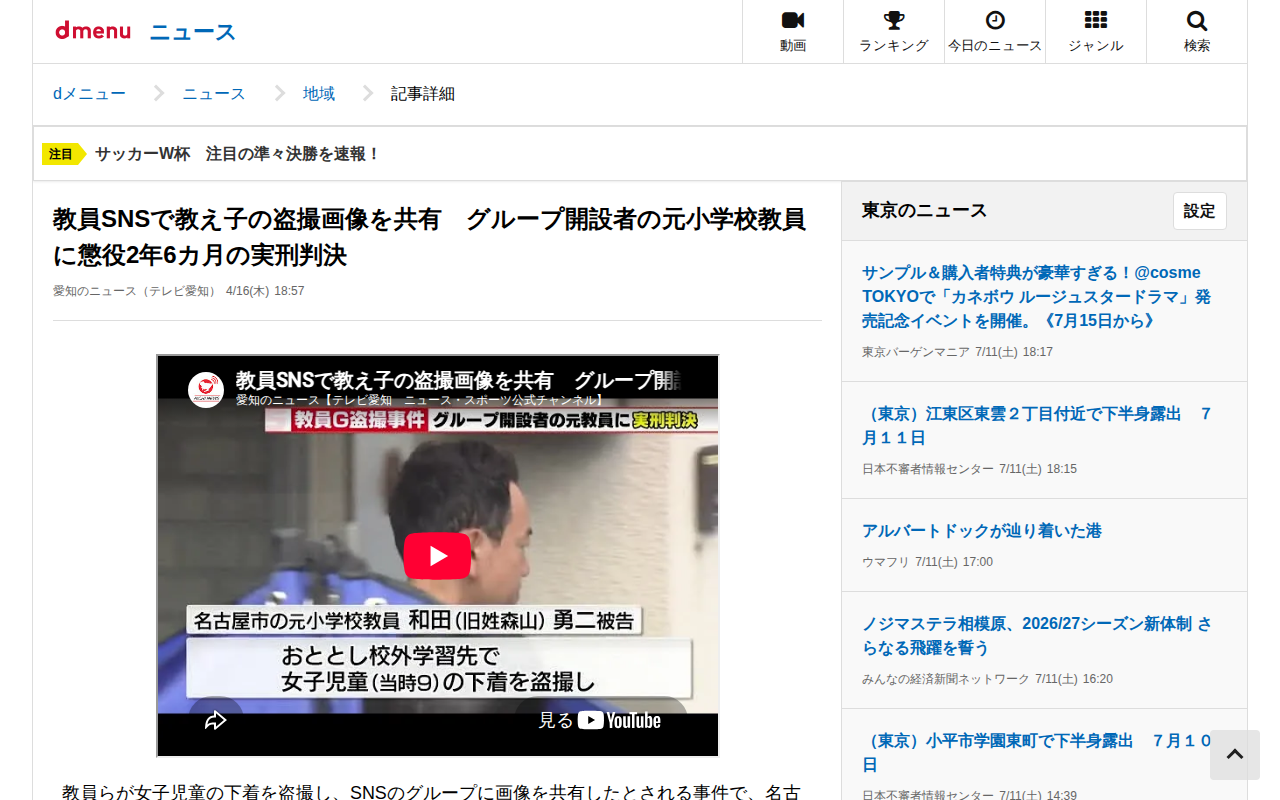
Task: Play the YouTube video with red play button
Action: [437, 556]
